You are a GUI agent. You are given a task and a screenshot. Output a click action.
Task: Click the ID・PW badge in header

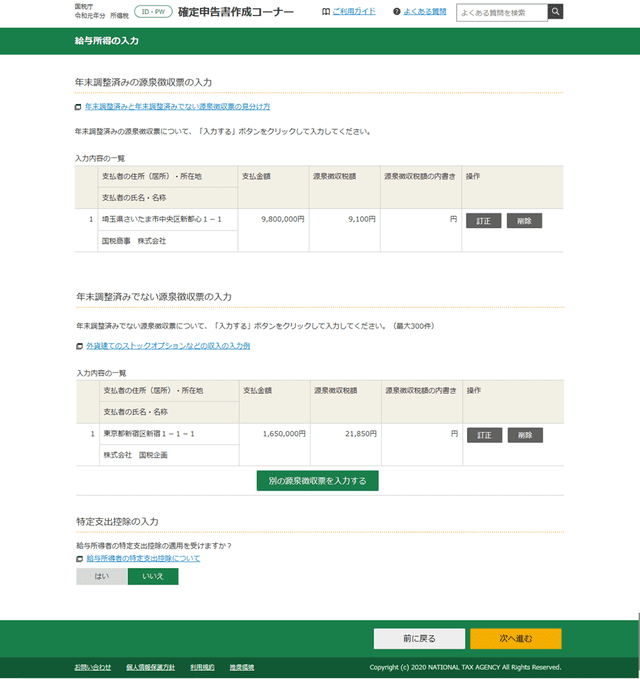point(153,12)
